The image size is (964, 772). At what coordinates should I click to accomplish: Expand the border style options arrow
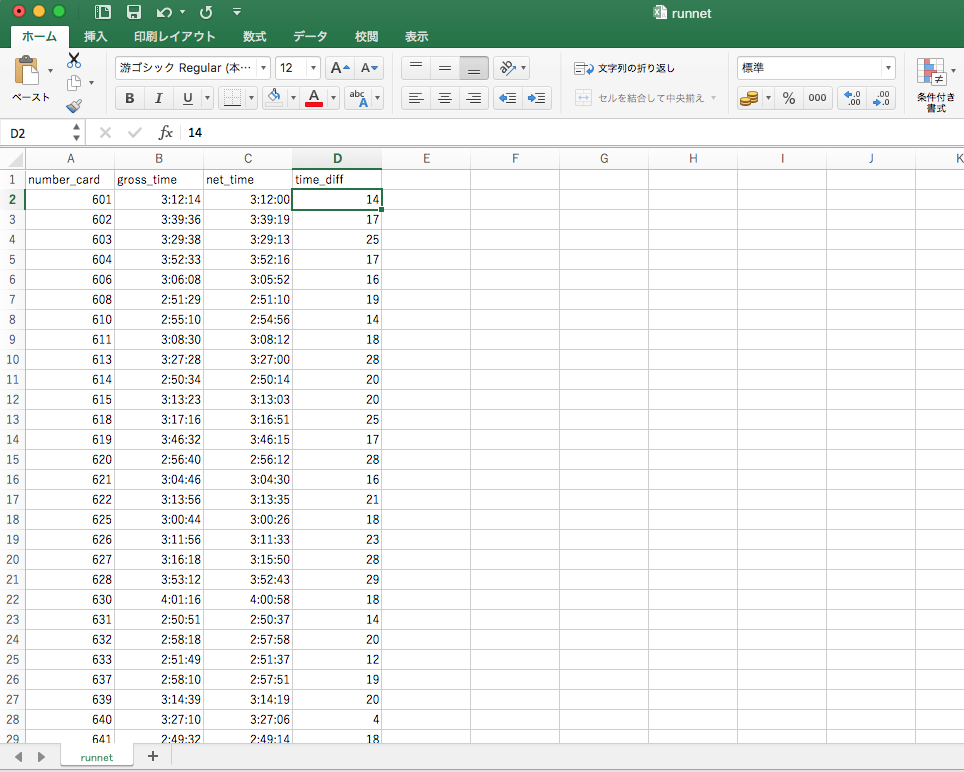(251, 98)
